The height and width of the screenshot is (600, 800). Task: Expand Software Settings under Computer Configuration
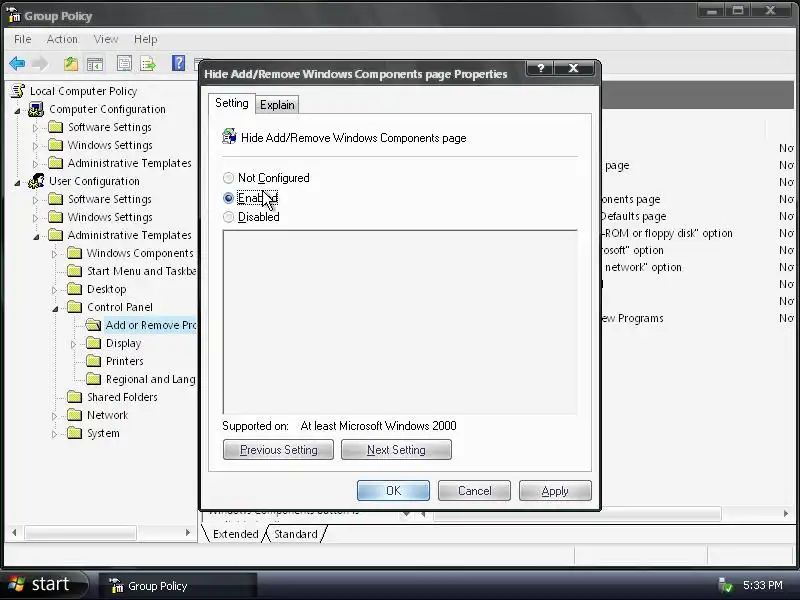[35, 128]
